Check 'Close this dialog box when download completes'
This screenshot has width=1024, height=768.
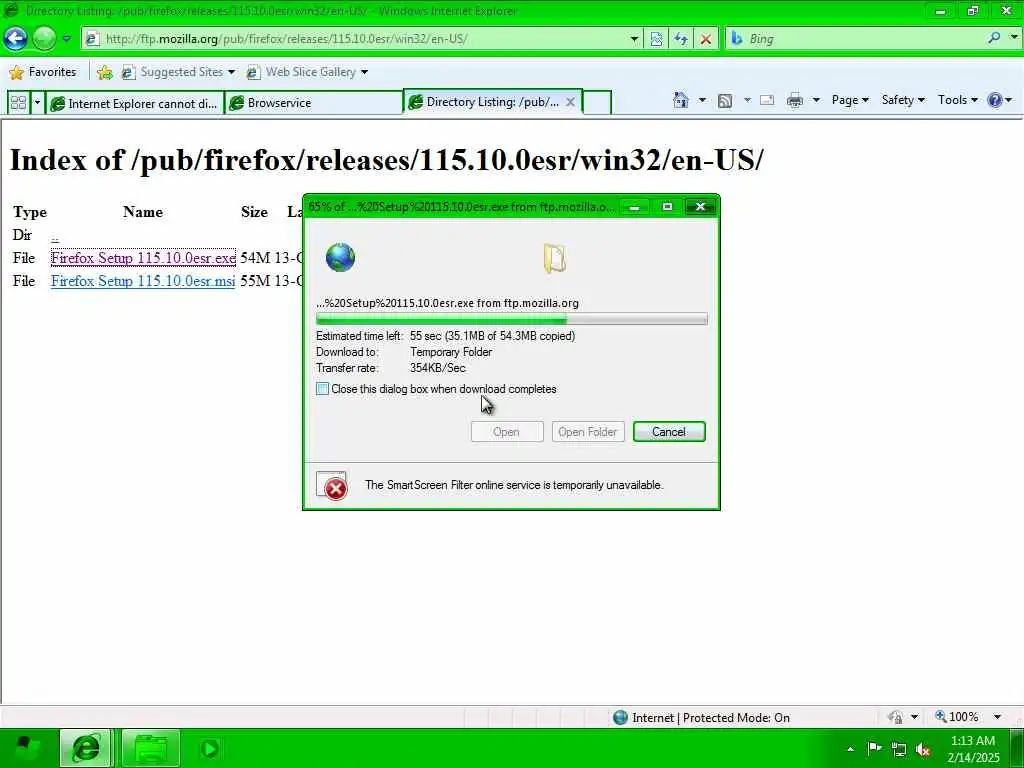[x=323, y=389]
